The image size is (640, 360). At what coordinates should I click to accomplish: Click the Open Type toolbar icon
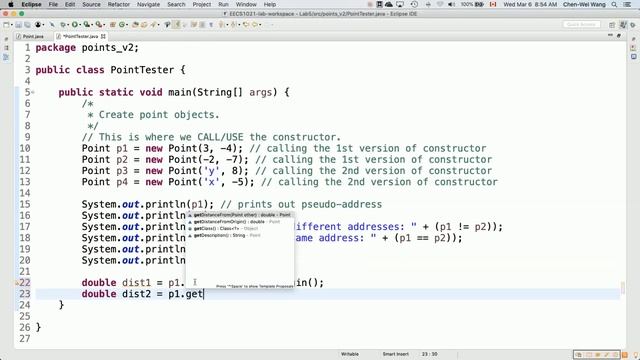(x=136, y=25)
